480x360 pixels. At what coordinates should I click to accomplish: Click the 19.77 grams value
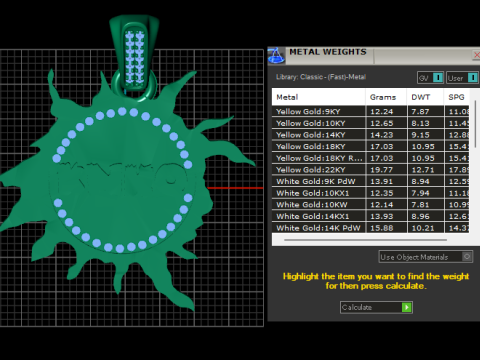click(382, 170)
